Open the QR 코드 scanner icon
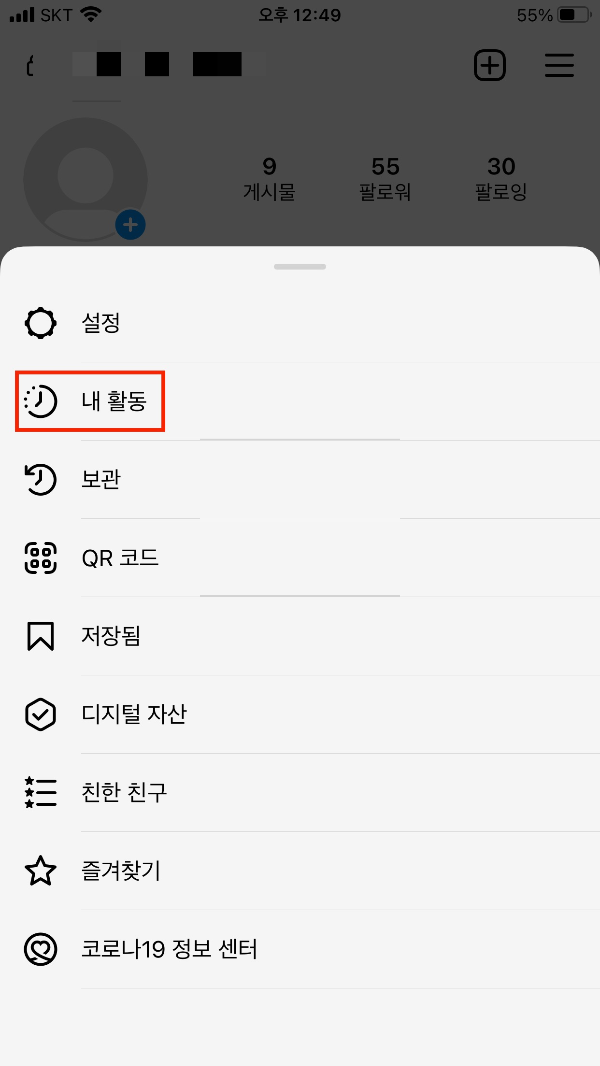This screenshot has width=600, height=1066. pos(41,558)
